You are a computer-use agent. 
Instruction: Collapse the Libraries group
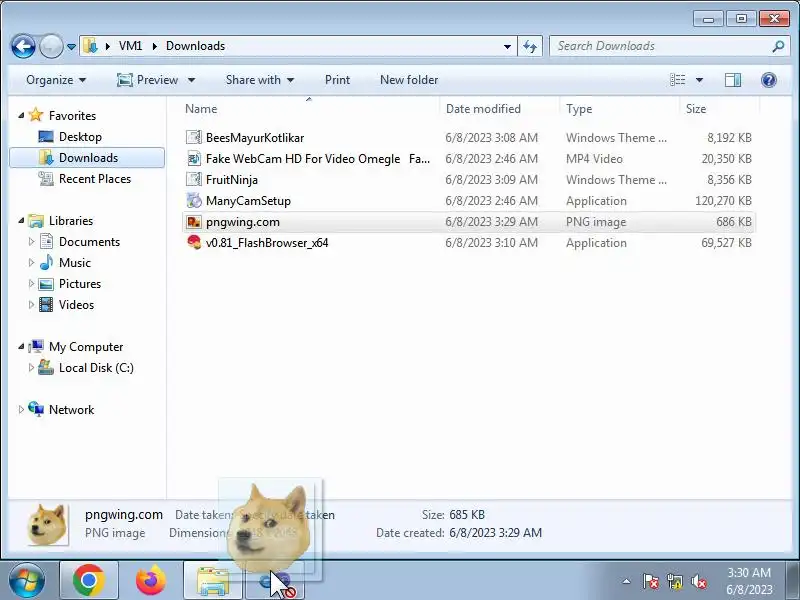pyautogui.click(x=21, y=221)
